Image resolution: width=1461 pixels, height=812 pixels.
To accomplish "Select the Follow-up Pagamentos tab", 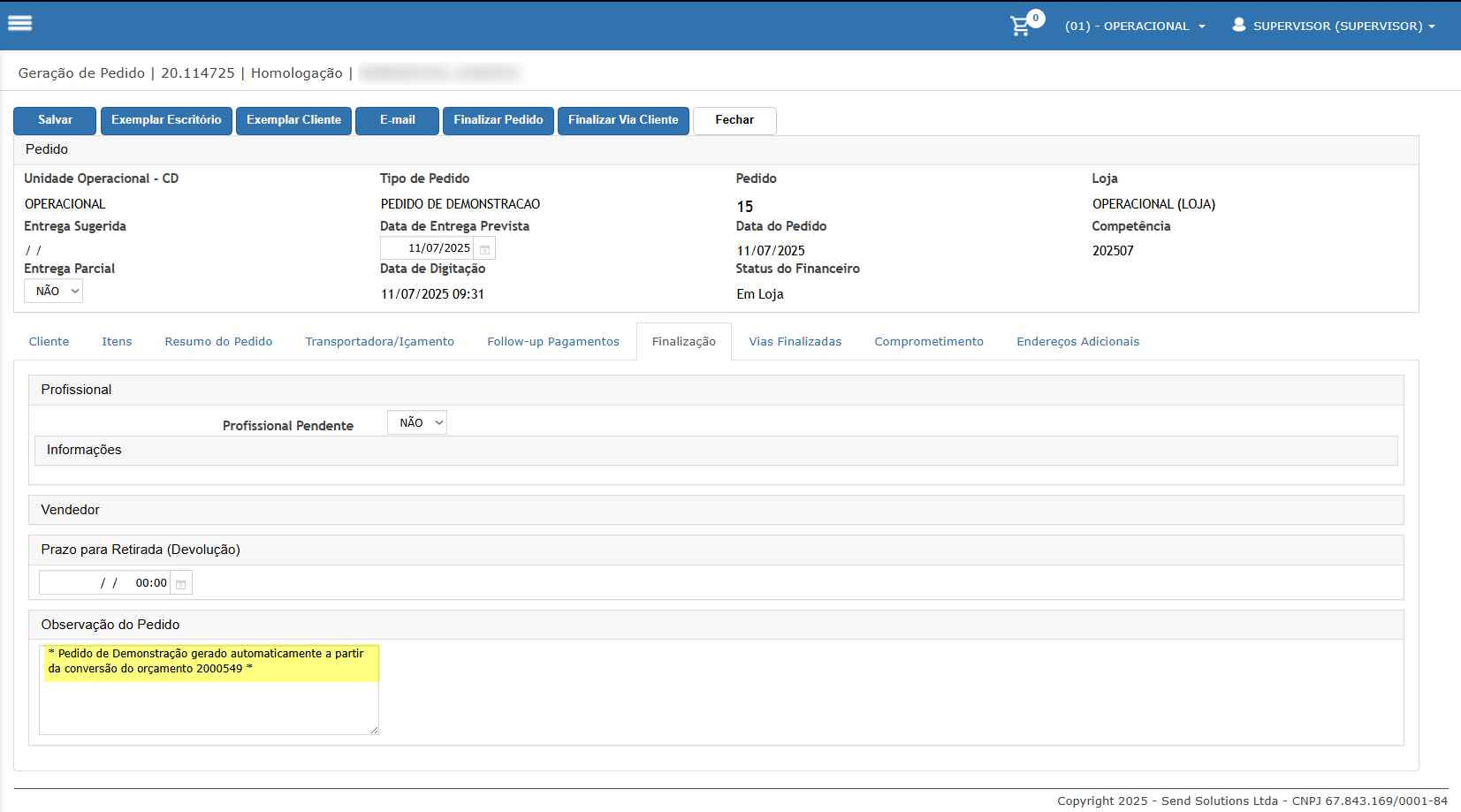I will [553, 342].
